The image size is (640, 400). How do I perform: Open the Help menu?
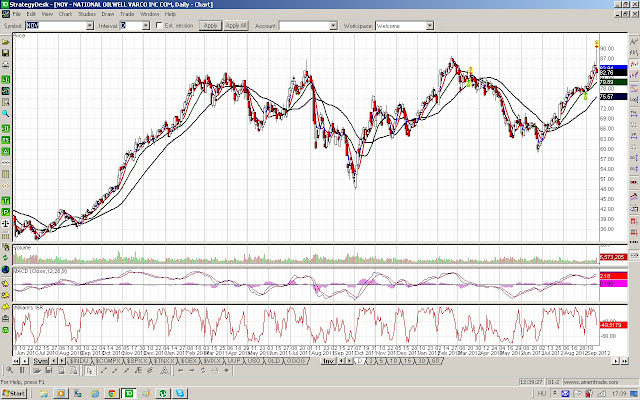click(x=170, y=14)
